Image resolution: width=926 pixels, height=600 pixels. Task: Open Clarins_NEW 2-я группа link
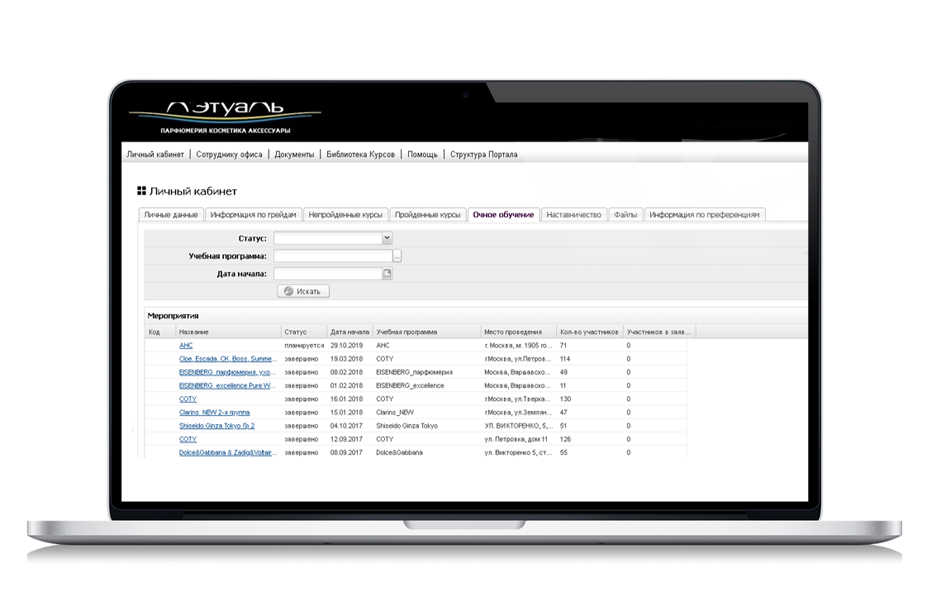[x=214, y=413]
